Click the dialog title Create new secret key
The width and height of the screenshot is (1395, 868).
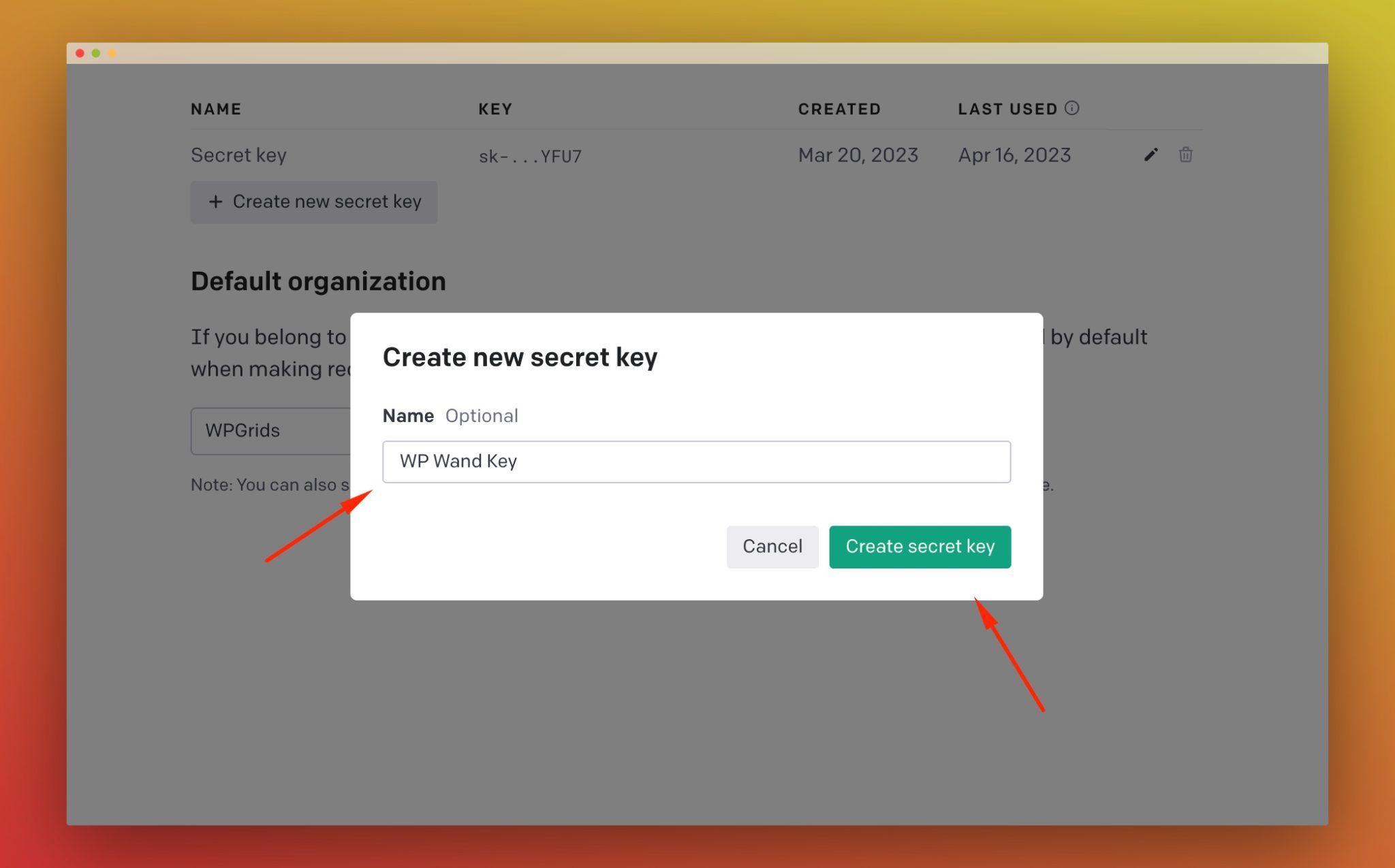[x=520, y=357]
